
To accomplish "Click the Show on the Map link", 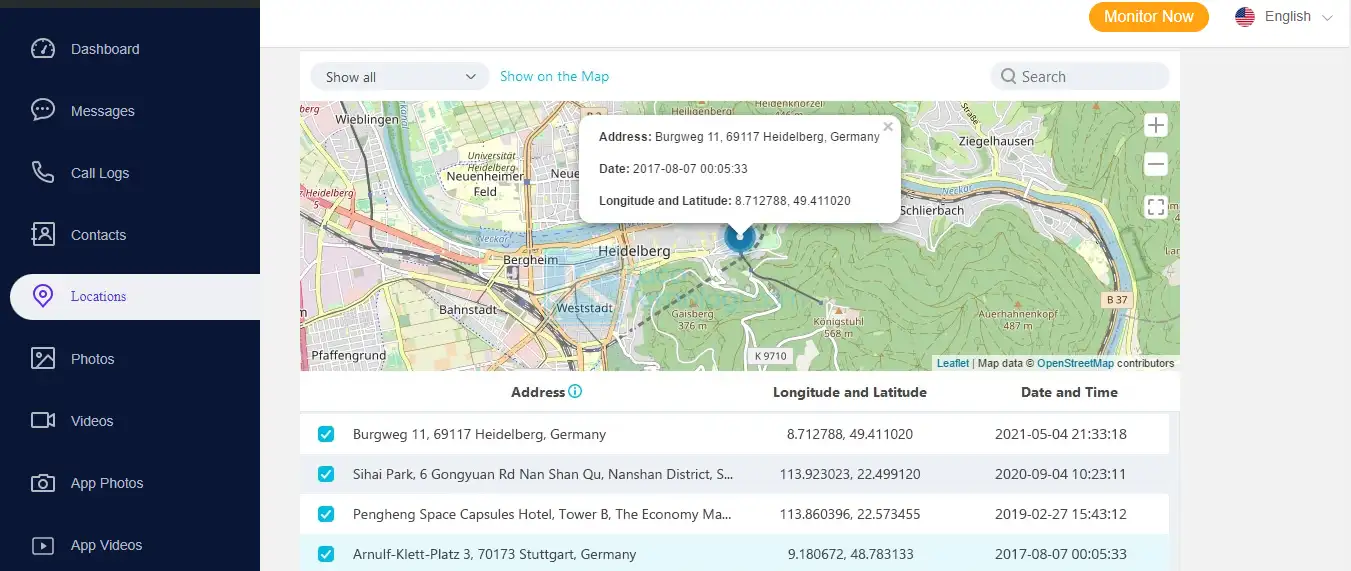I will 554,76.
